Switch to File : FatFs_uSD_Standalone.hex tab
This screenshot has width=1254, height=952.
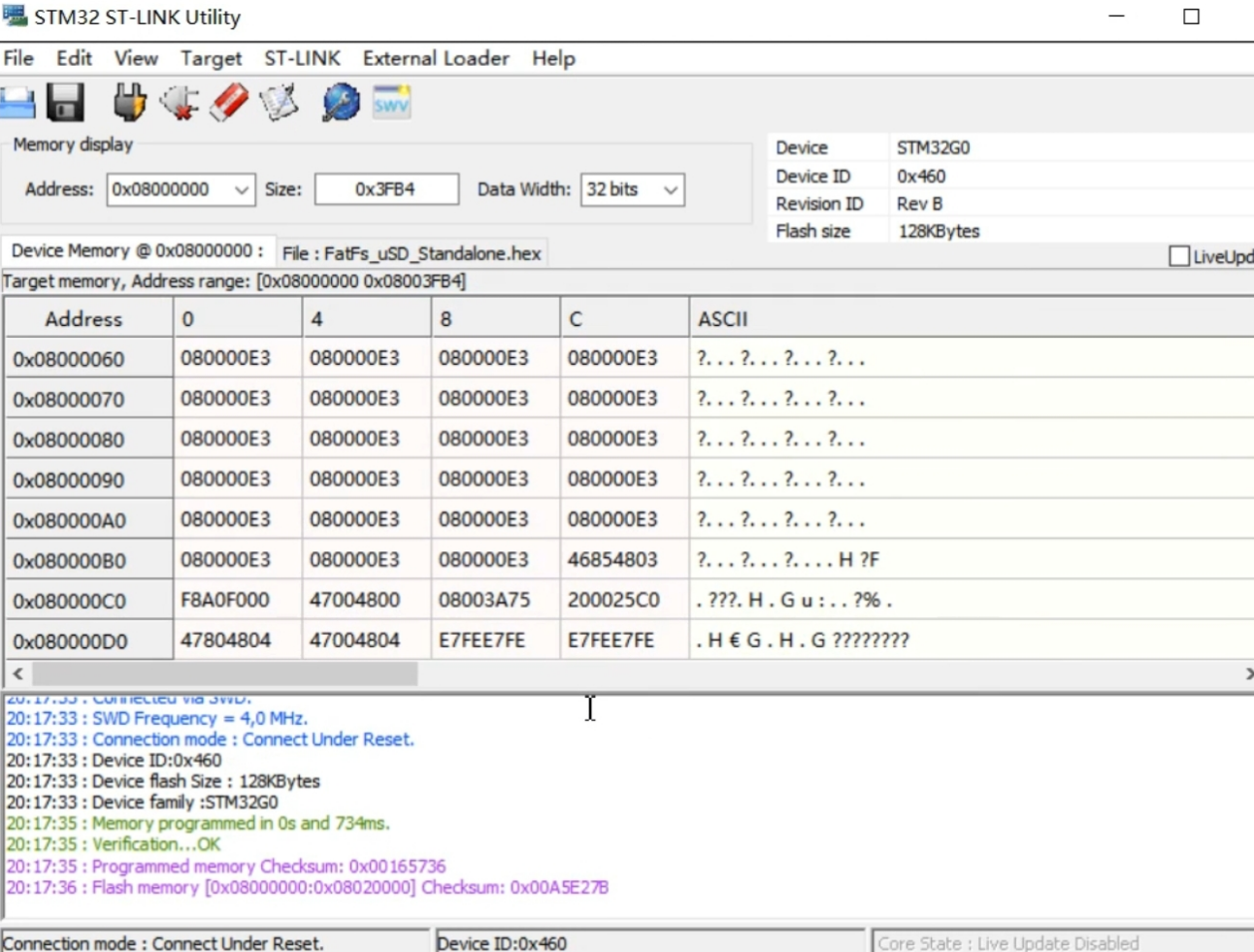tap(412, 253)
